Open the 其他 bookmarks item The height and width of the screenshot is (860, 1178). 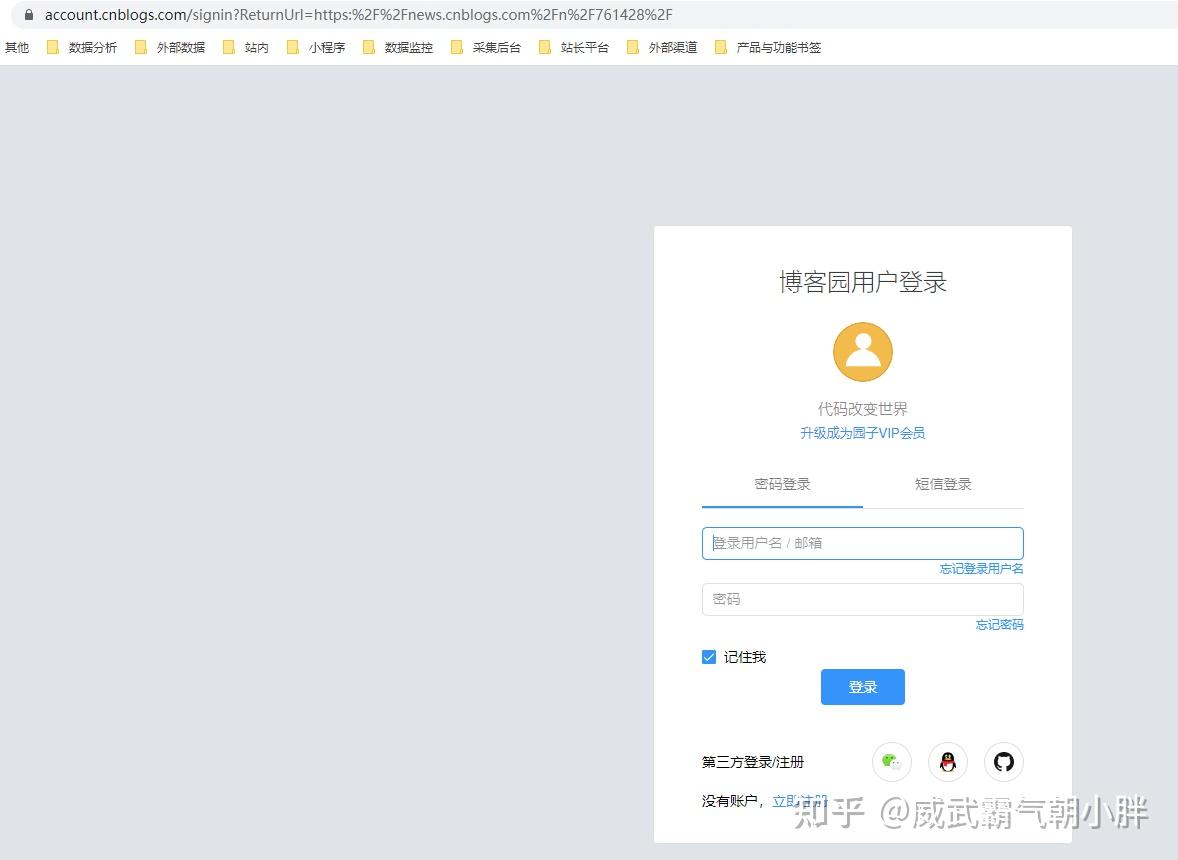17,47
